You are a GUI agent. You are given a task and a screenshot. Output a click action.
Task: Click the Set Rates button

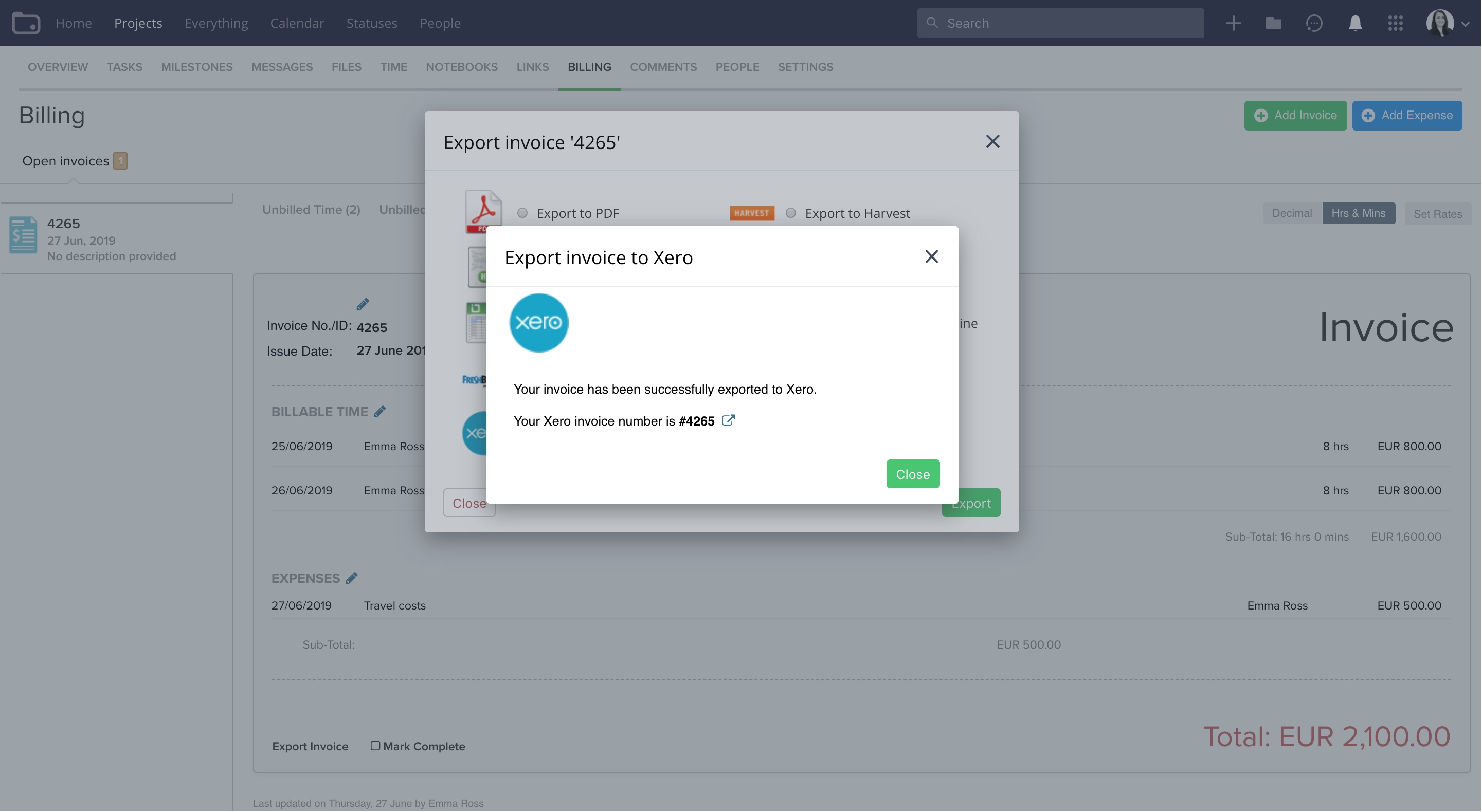coord(1437,214)
